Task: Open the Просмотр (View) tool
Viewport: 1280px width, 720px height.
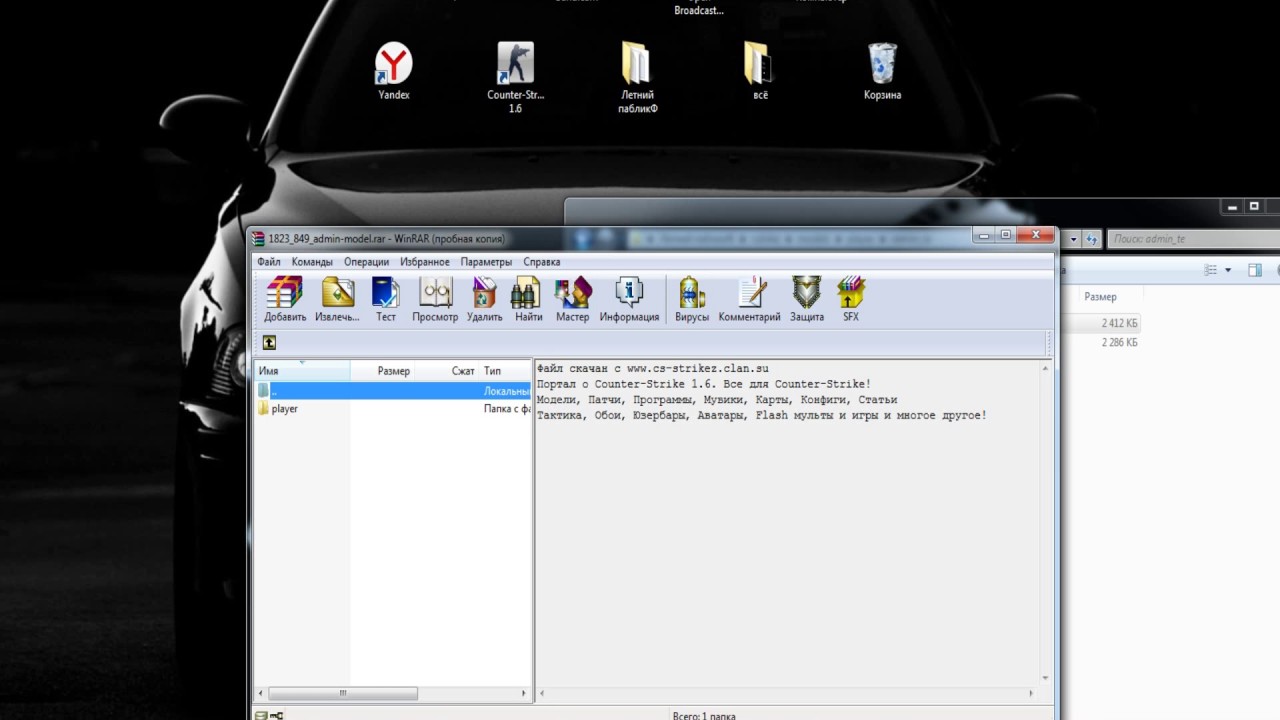Action: click(x=435, y=300)
